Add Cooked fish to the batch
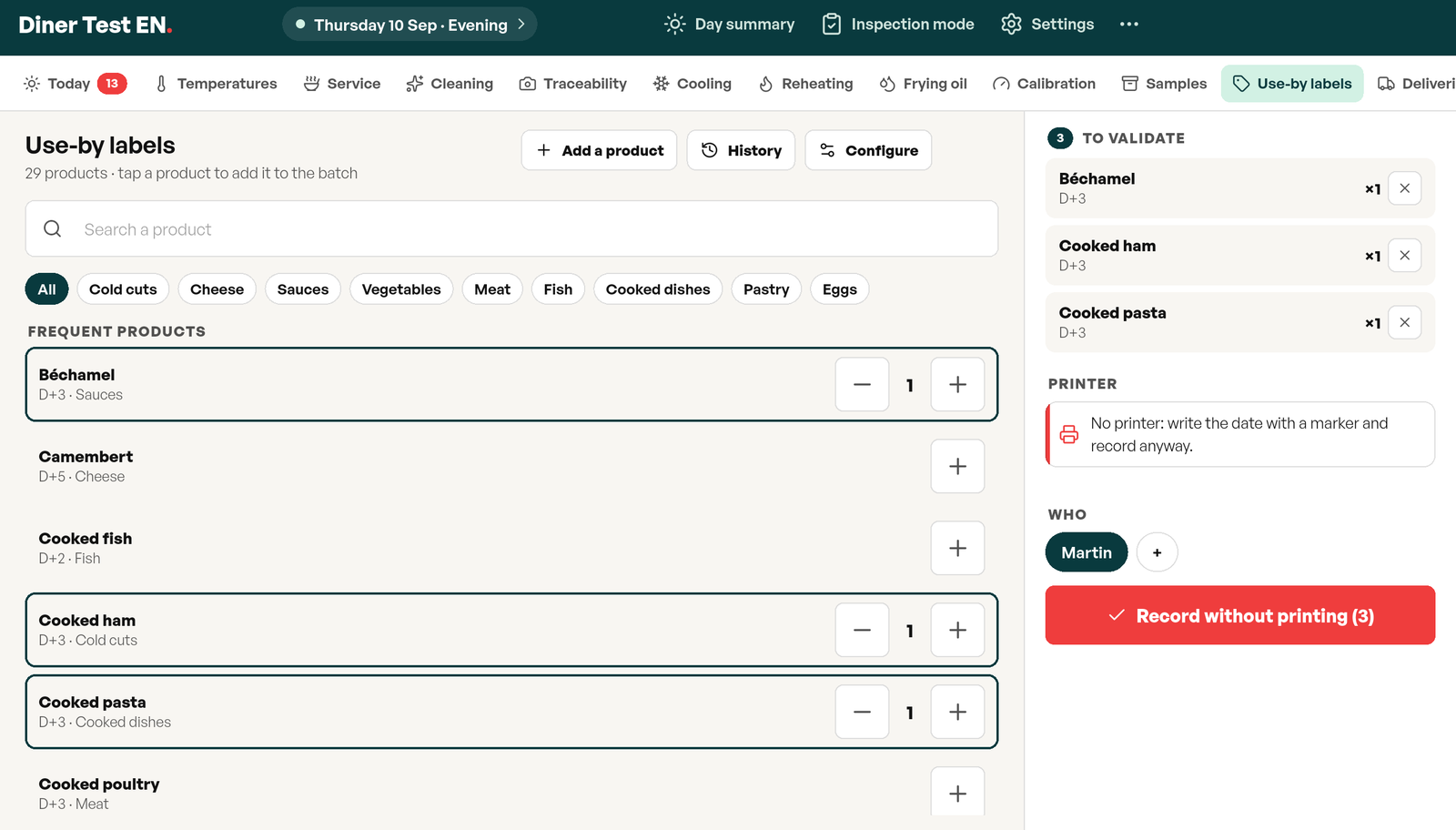This screenshot has height=830, width=1456. pos(957,548)
